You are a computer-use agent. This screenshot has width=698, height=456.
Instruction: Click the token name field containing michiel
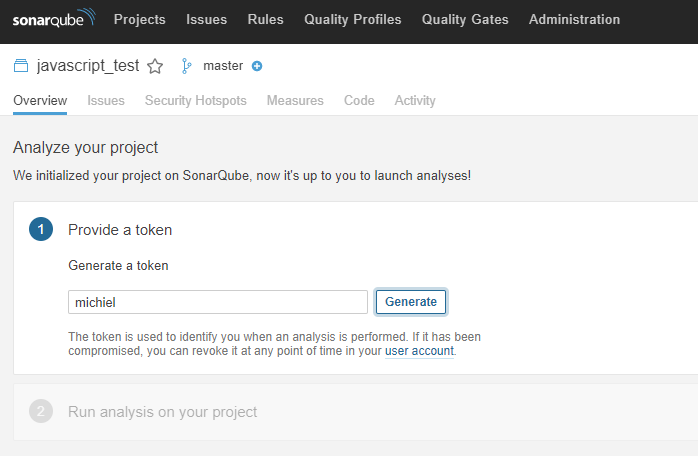click(218, 302)
